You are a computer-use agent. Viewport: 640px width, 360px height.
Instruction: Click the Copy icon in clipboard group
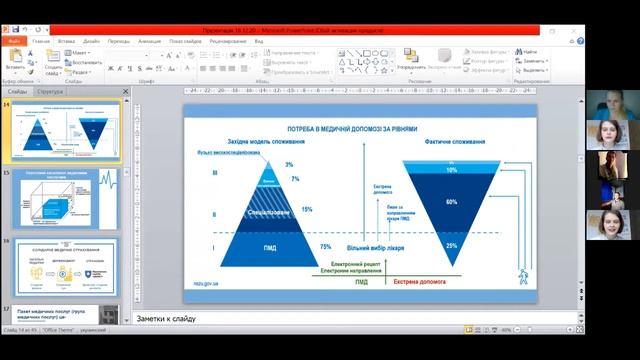point(31,62)
